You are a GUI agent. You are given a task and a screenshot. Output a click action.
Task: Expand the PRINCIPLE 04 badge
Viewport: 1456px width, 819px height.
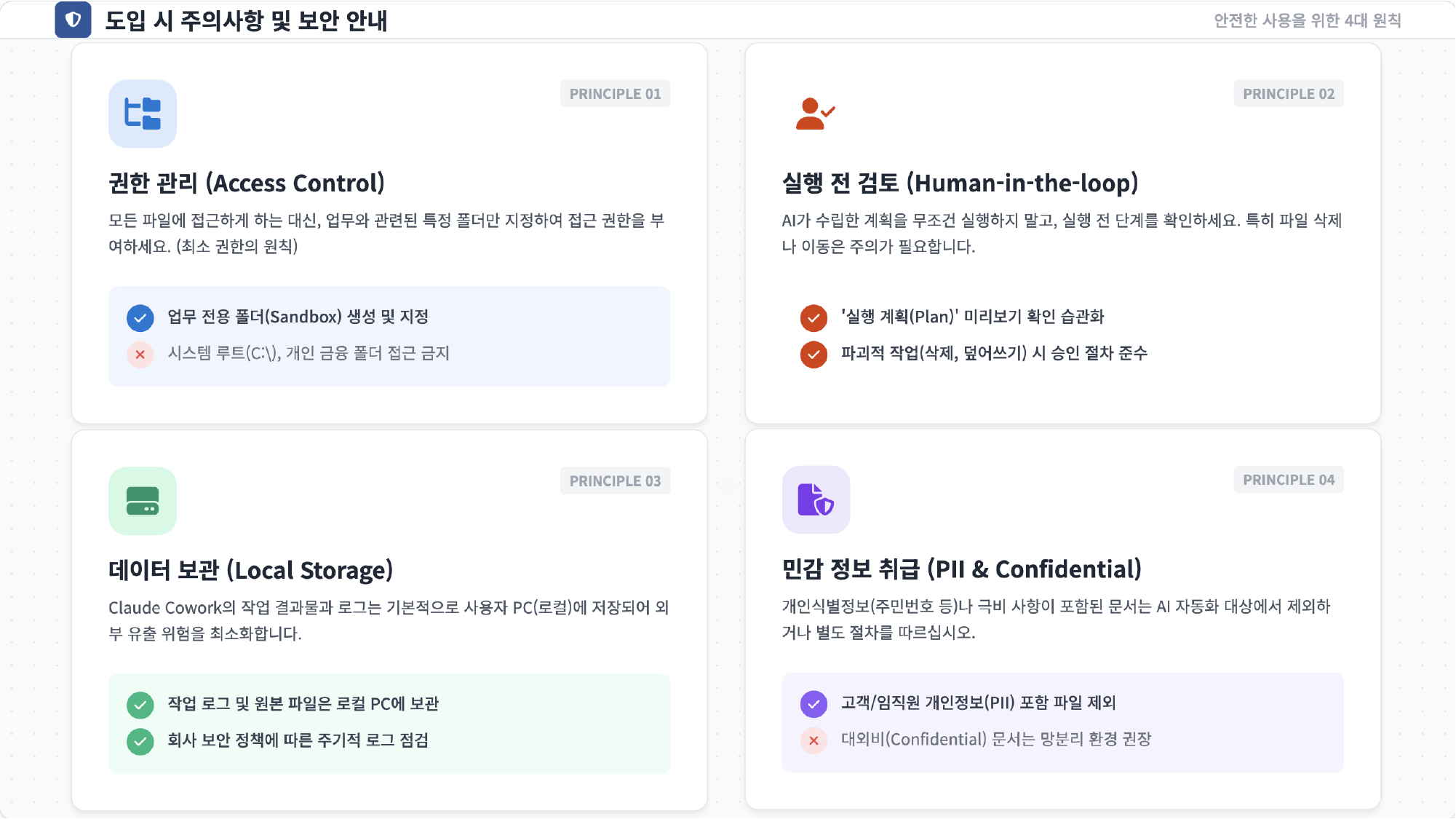1288,480
